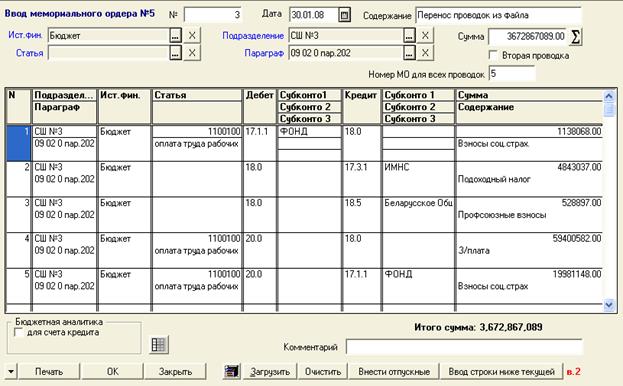Open Ист.фин. selection with ellipsis button

click(175, 35)
